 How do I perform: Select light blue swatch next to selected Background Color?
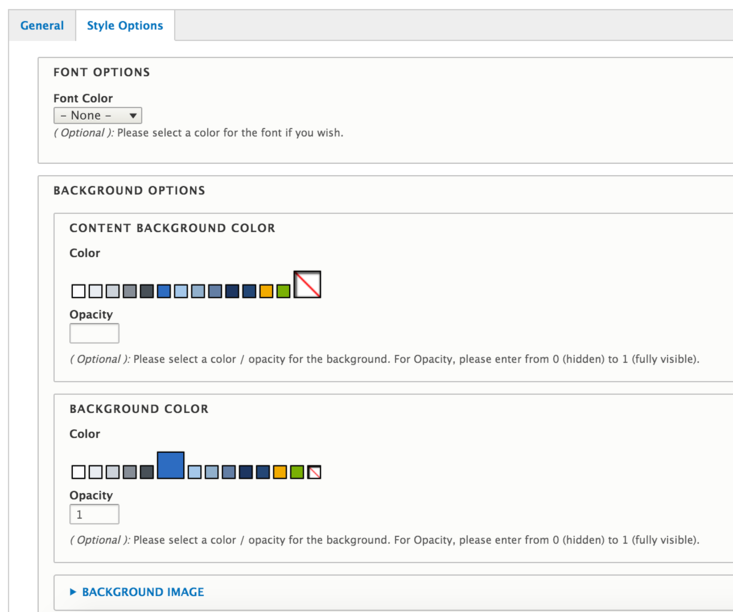(x=195, y=472)
